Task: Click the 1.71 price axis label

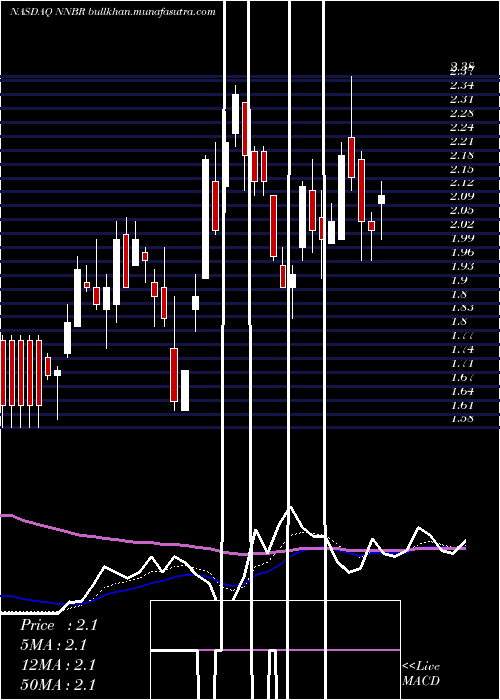Action: point(462,363)
